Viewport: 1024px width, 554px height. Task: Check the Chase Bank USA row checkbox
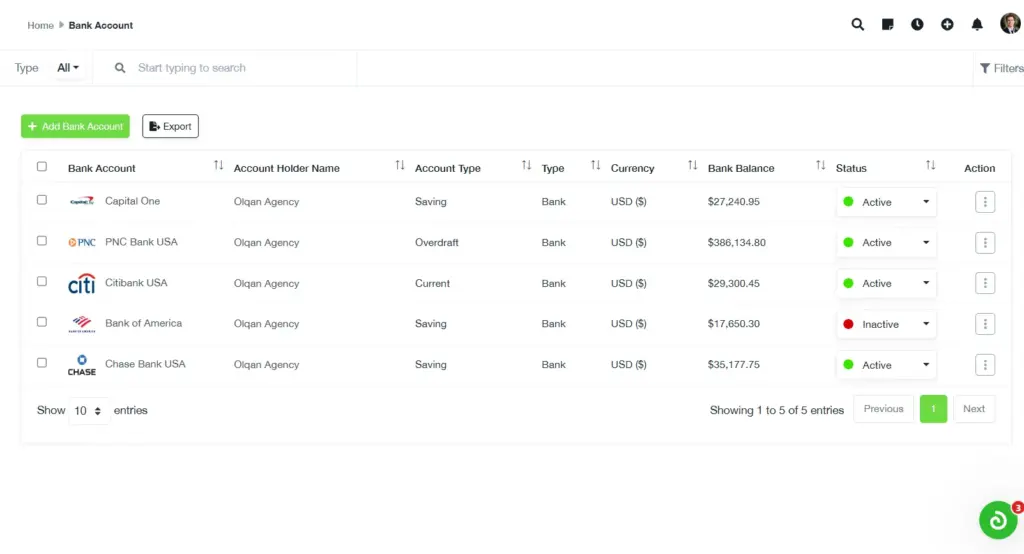(x=42, y=363)
